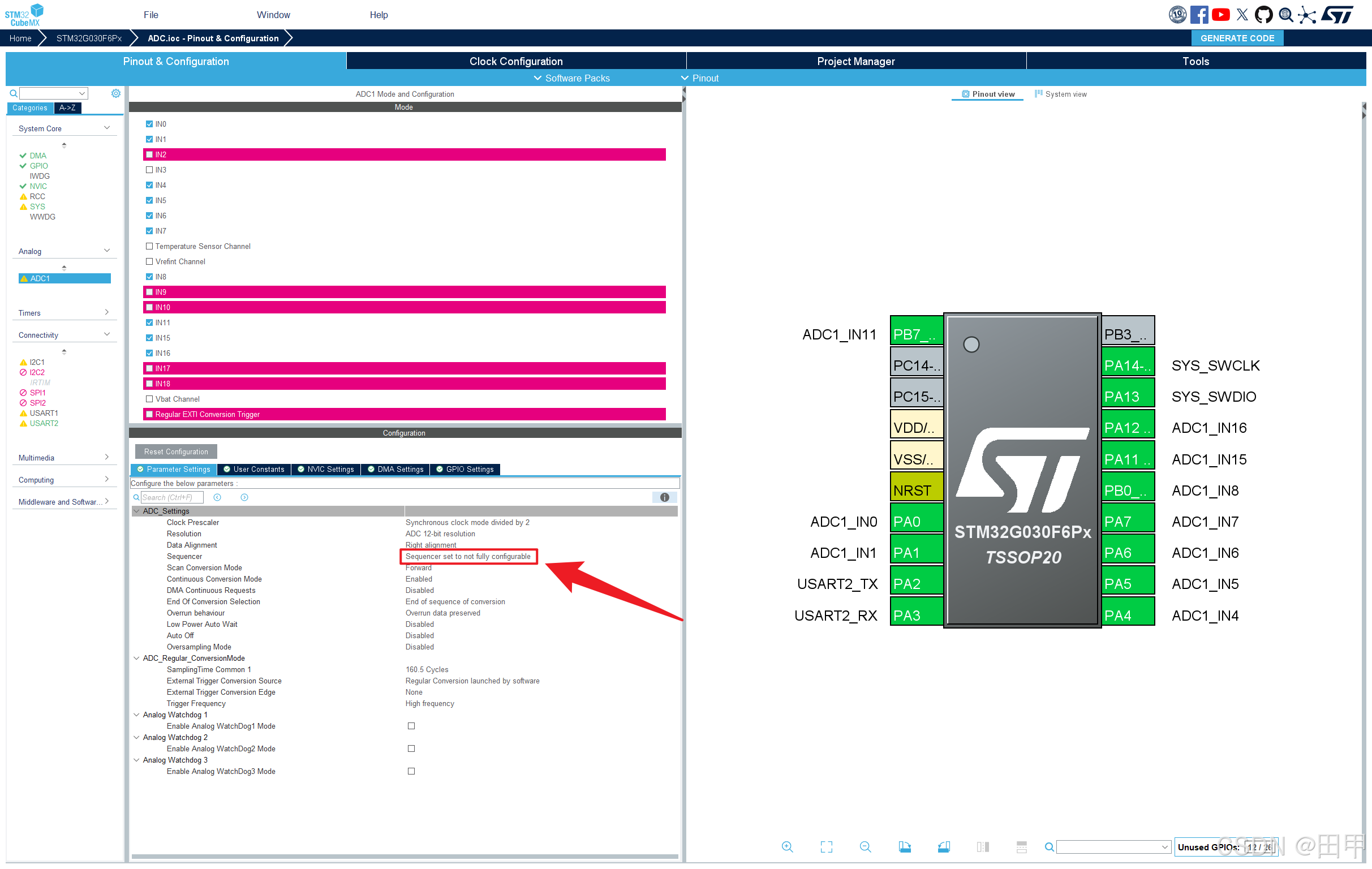Click the Reset Configuration button
Viewport: 1372px width, 869px height.
point(176,452)
